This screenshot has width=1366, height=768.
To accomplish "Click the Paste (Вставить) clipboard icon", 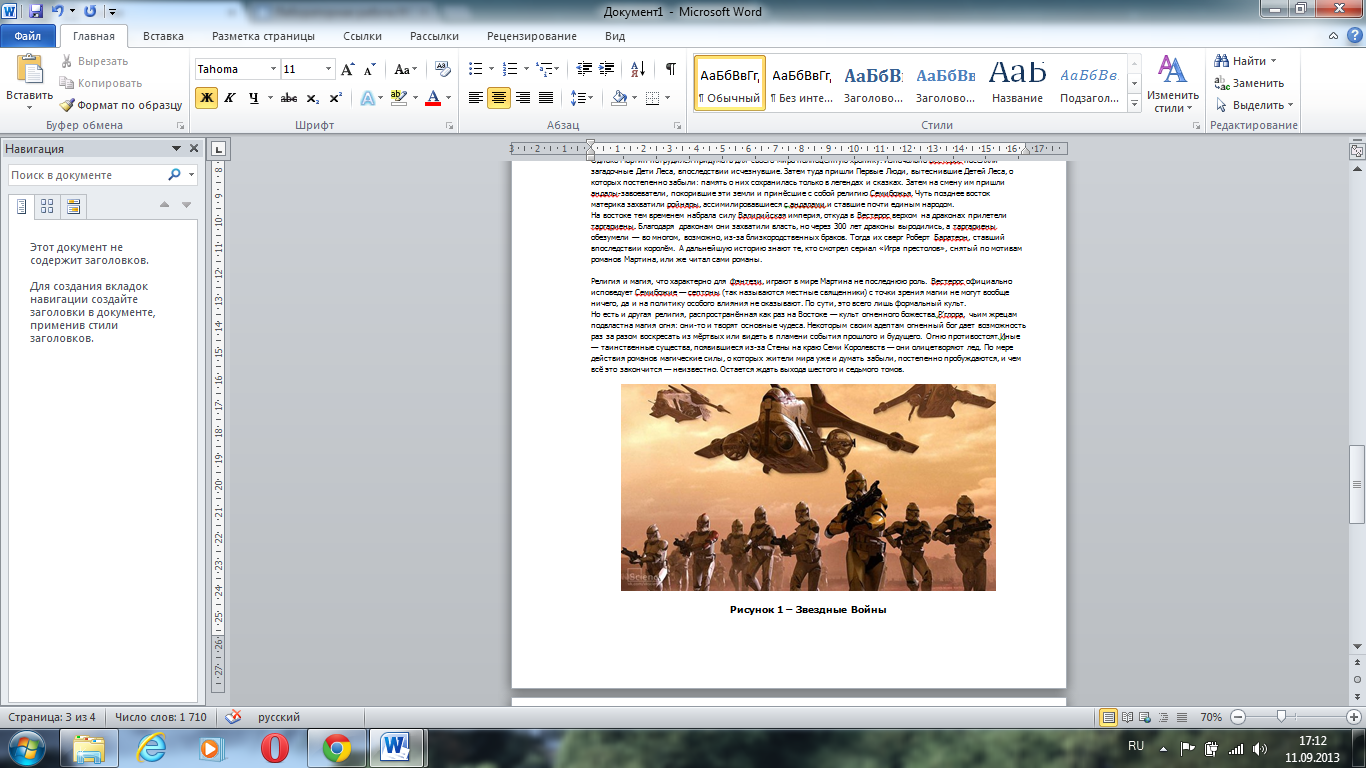I will pyautogui.click(x=30, y=70).
